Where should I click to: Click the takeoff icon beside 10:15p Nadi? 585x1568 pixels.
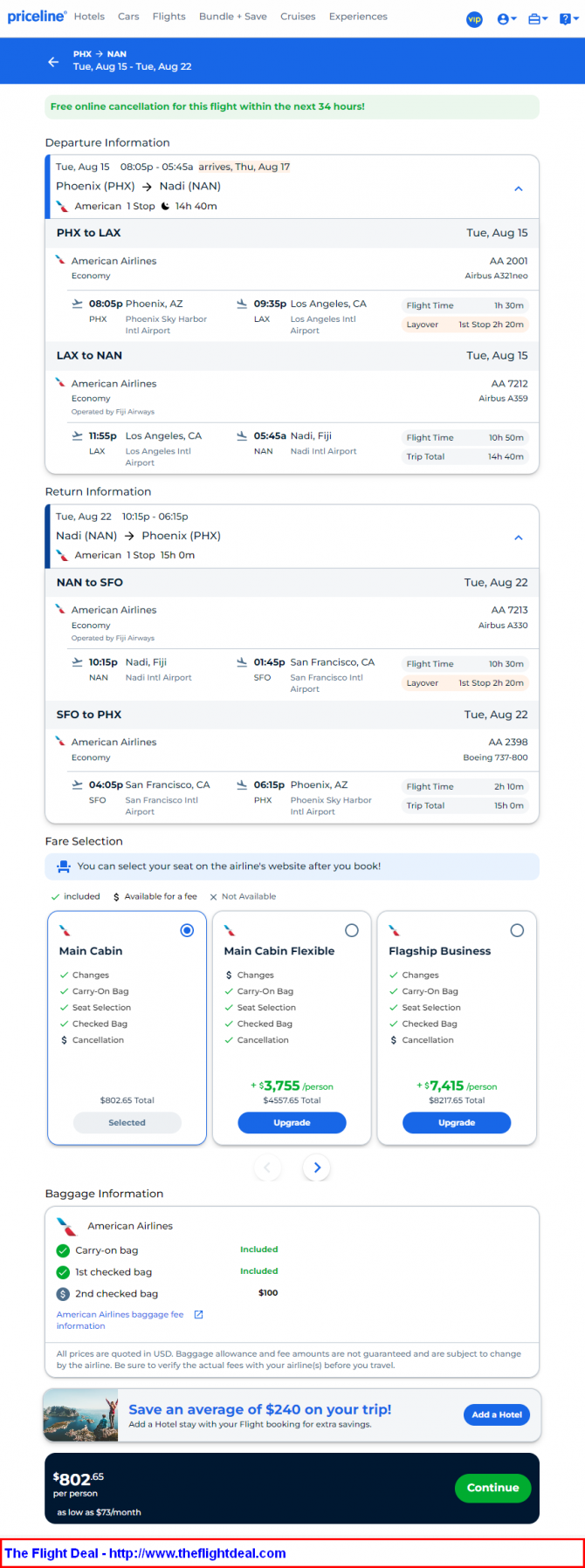point(78,662)
